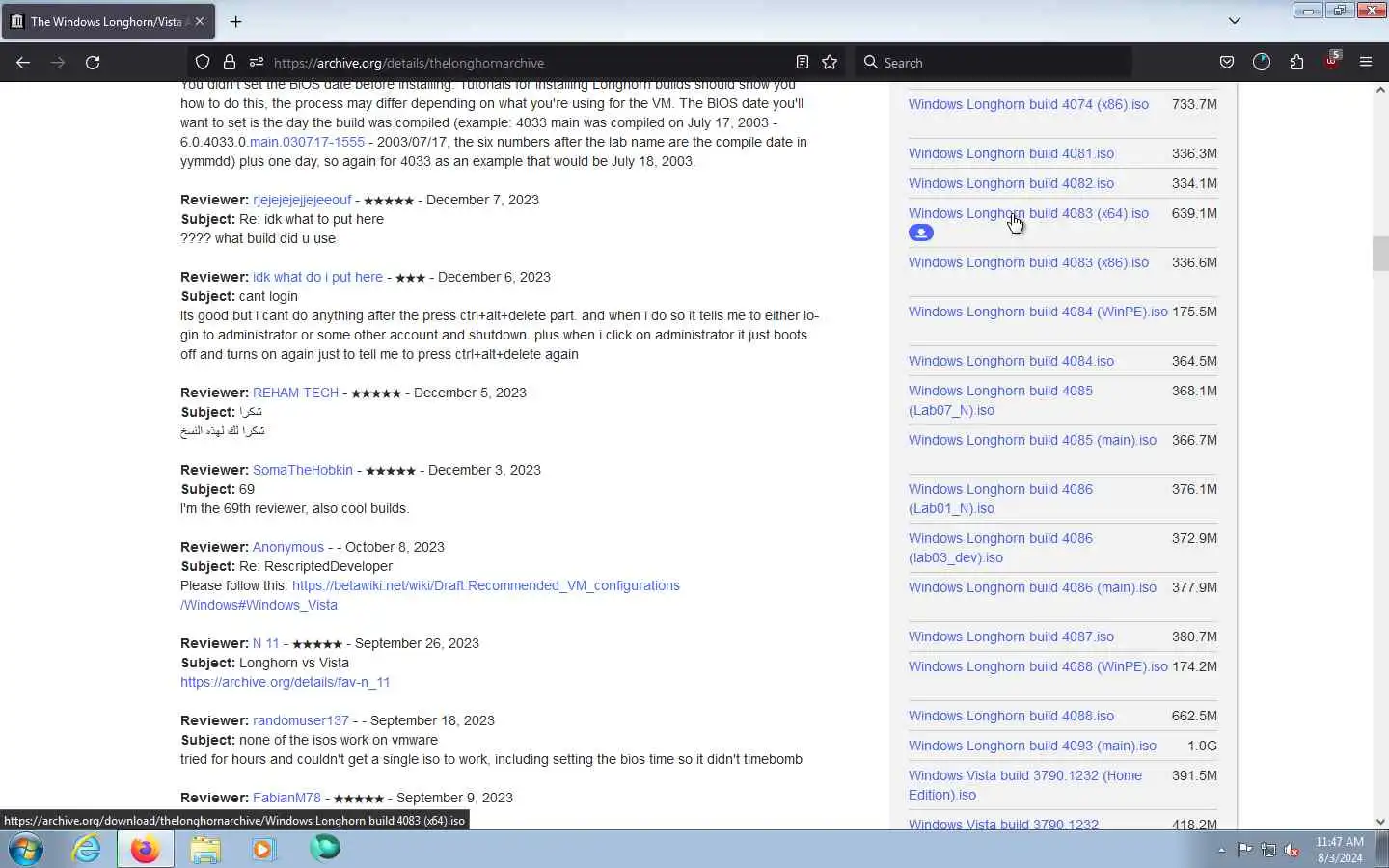1389x868 pixels.
Task: Download Longhorn build 4086 (main).iso
Action: (1032, 587)
